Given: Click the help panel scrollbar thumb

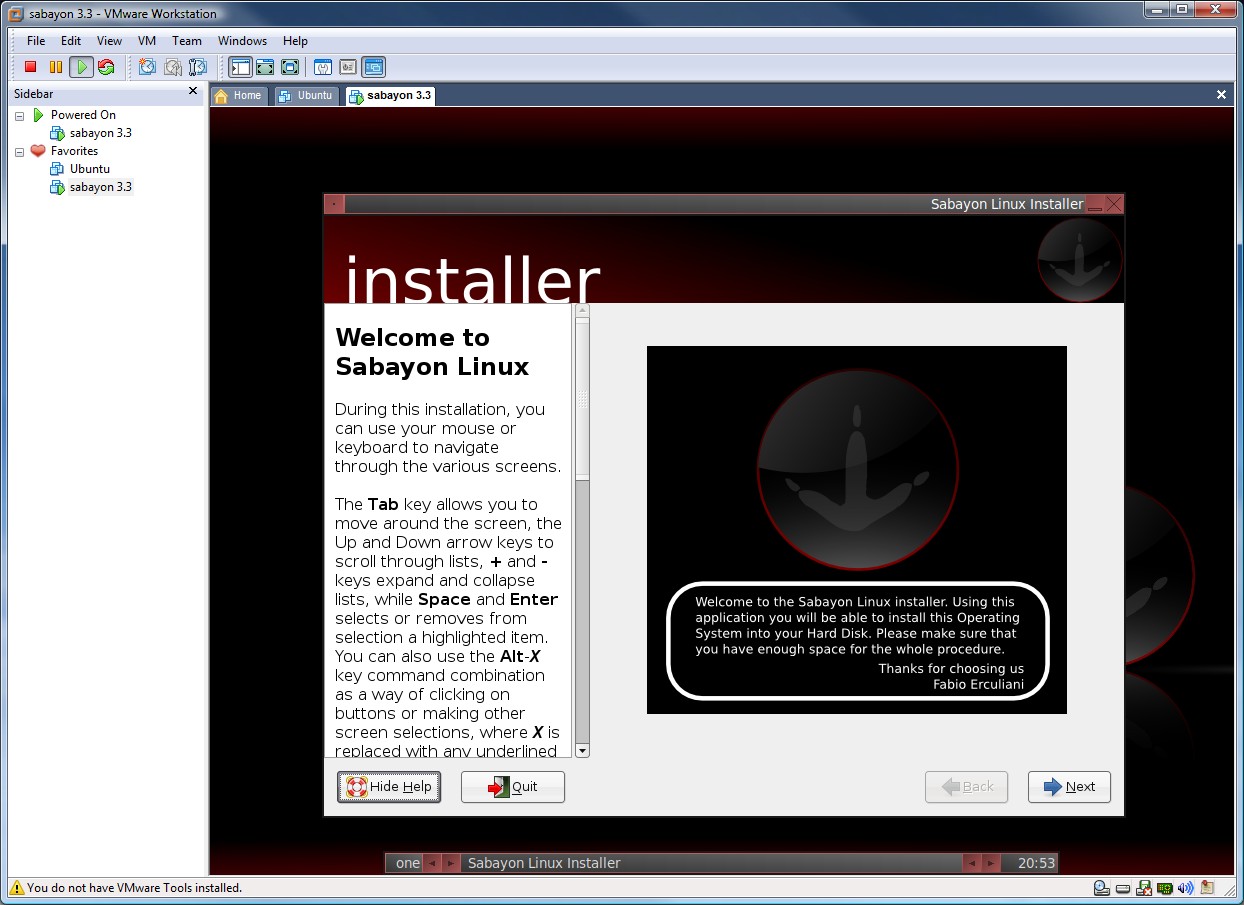Looking at the screenshot, I should pyautogui.click(x=583, y=400).
